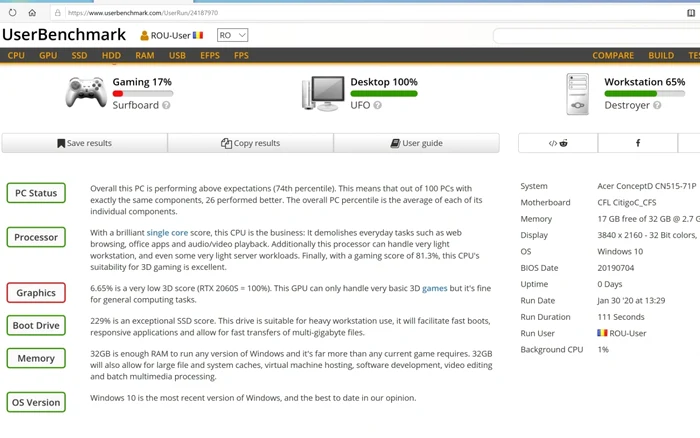Open the User guide button
Viewport: 700px width, 438px height.
pyautogui.click(x=417, y=143)
